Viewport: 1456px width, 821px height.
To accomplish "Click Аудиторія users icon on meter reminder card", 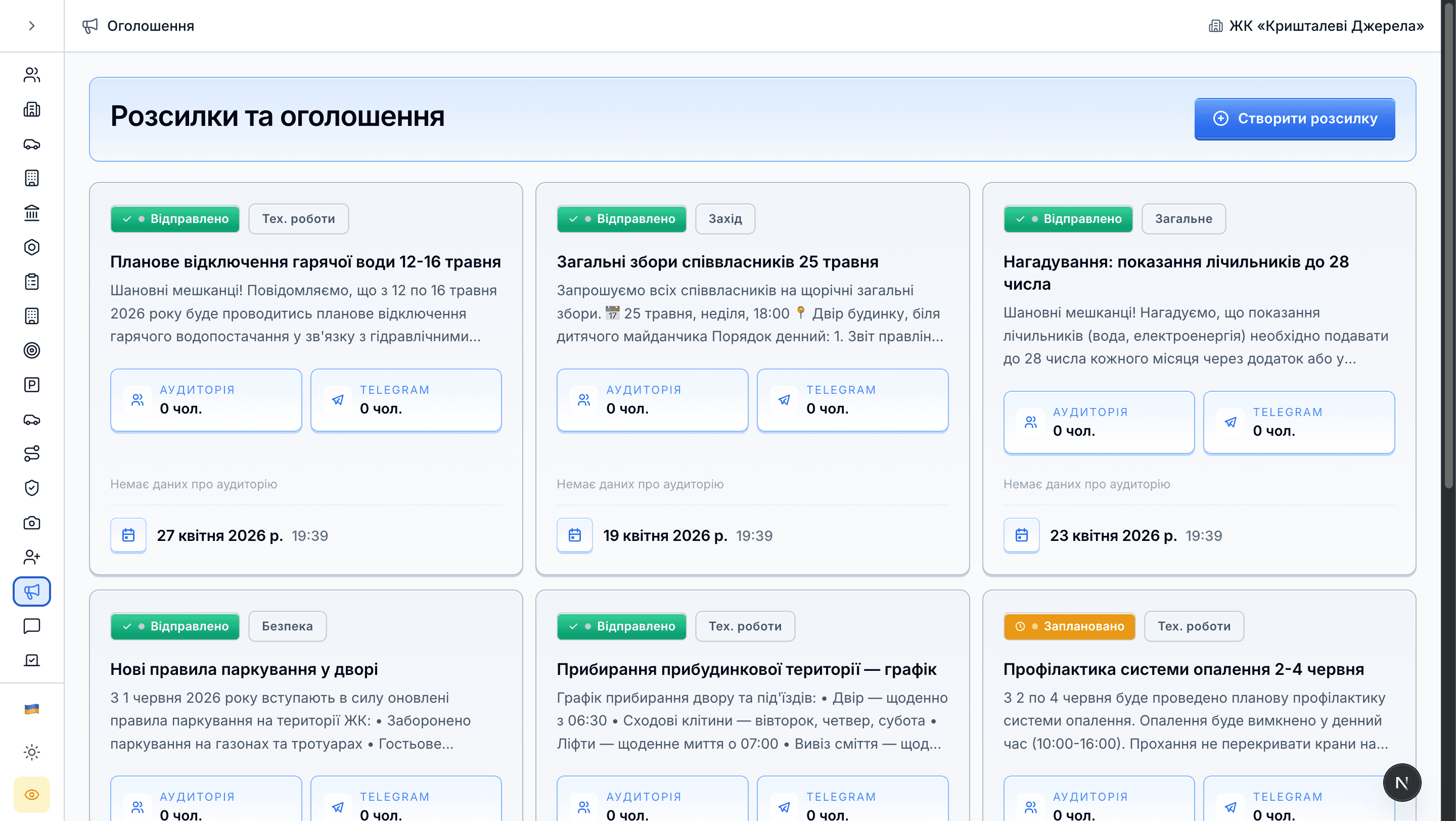I will pyautogui.click(x=1030, y=422).
